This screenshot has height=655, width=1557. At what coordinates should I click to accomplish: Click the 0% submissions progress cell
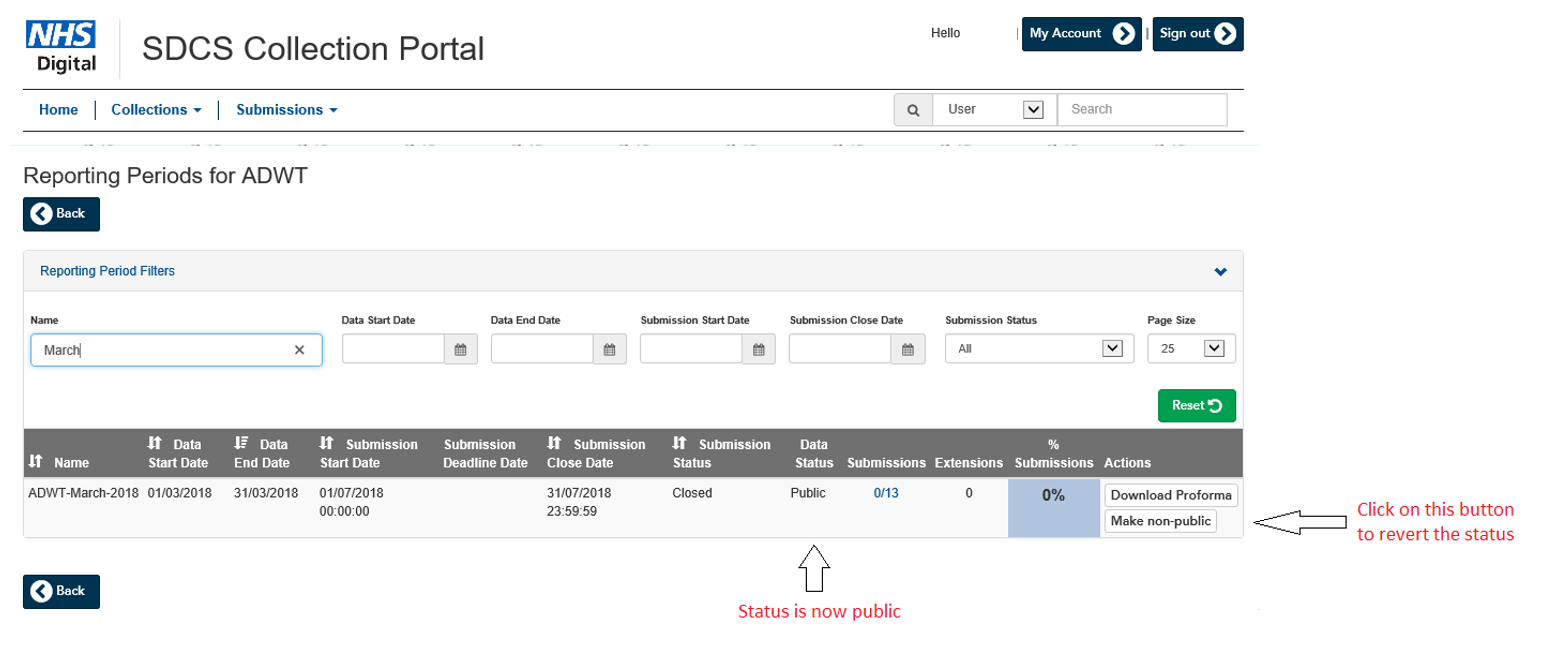coord(1053,508)
